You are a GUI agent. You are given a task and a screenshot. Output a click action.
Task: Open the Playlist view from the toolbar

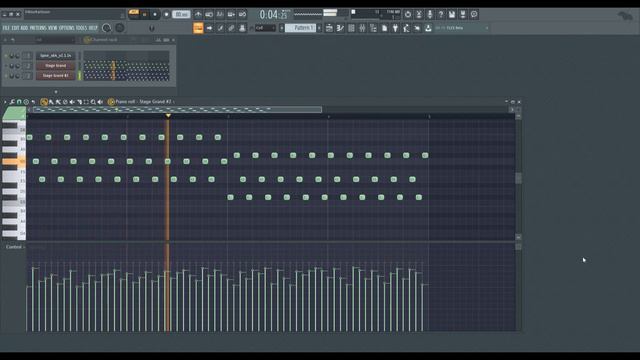(x=329, y=28)
